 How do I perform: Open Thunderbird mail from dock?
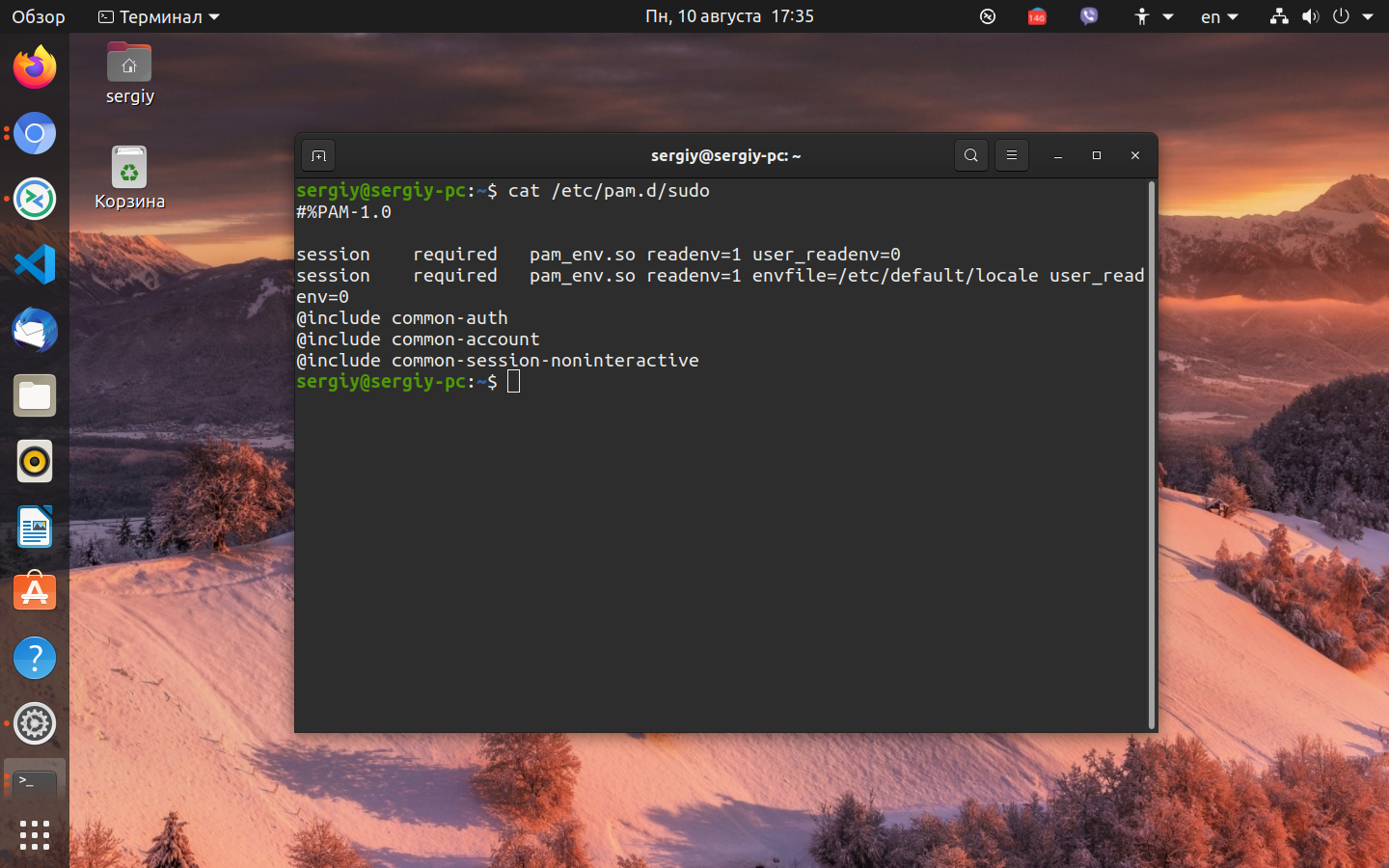point(35,330)
